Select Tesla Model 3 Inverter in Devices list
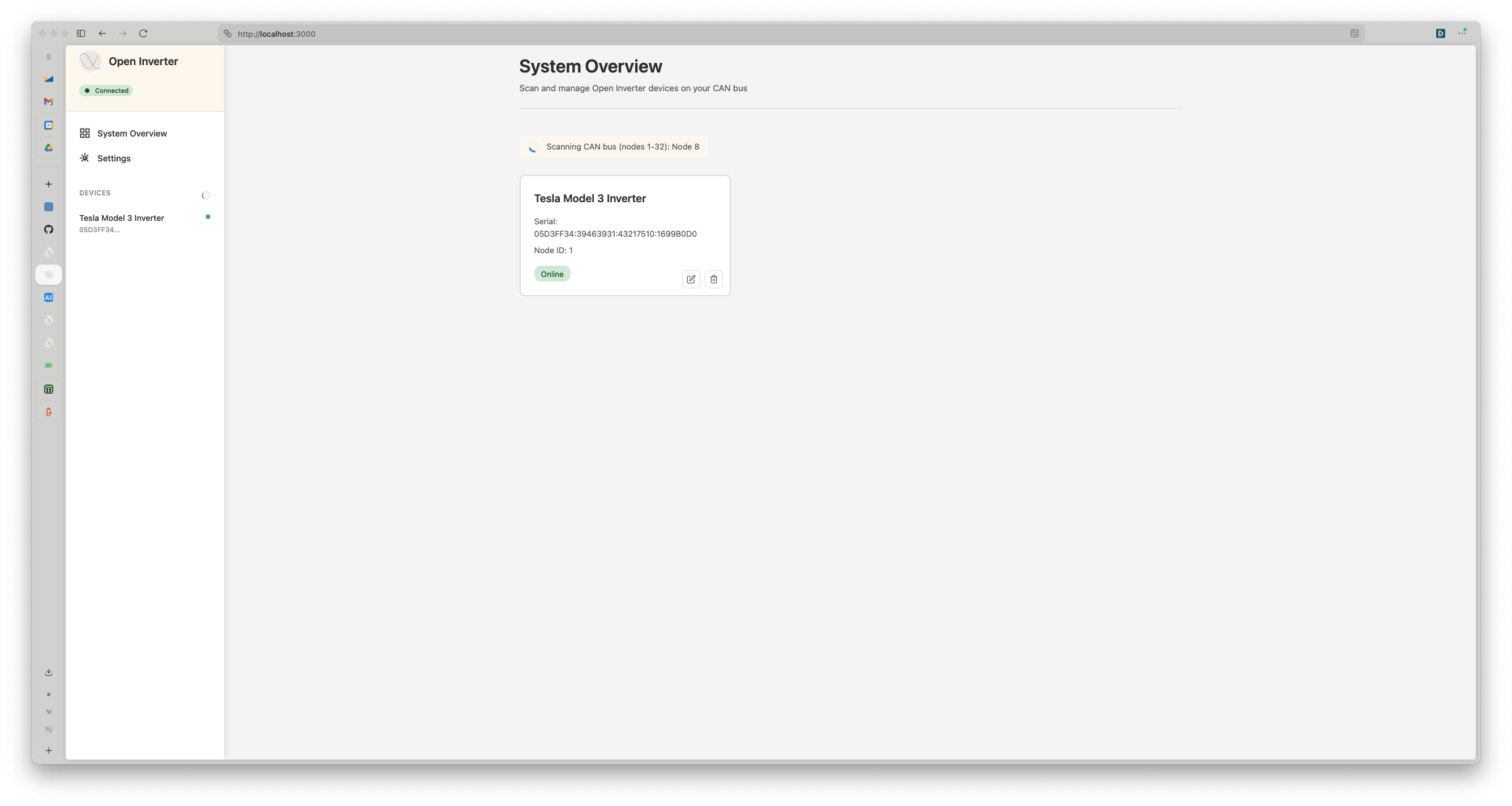 (122, 218)
